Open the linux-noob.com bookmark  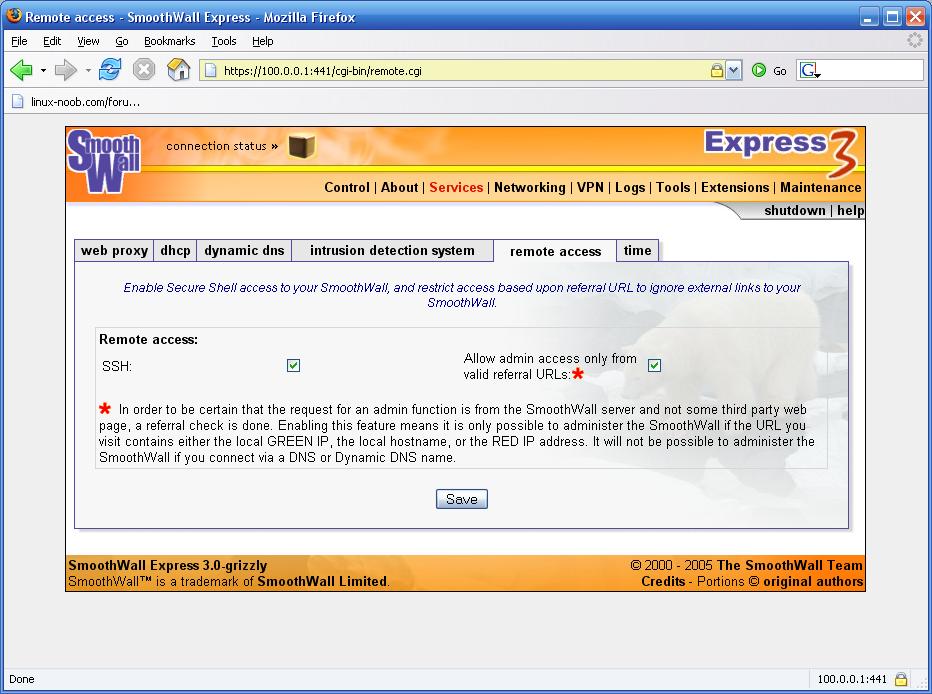pyautogui.click(x=76, y=102)
